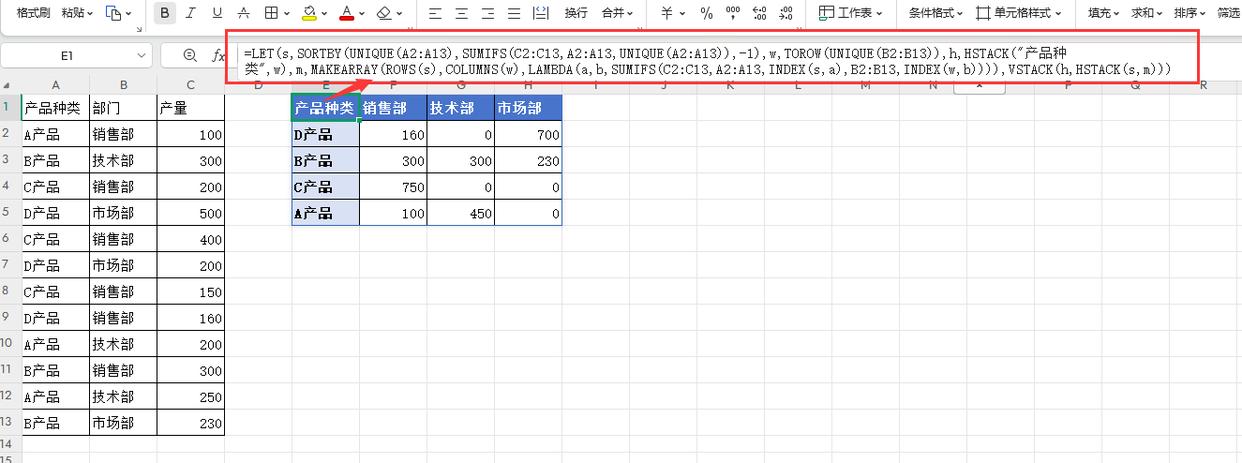The width and height of the screenshot is (1242, 463).
Task: Select column A header
Action: pos(55,86)
